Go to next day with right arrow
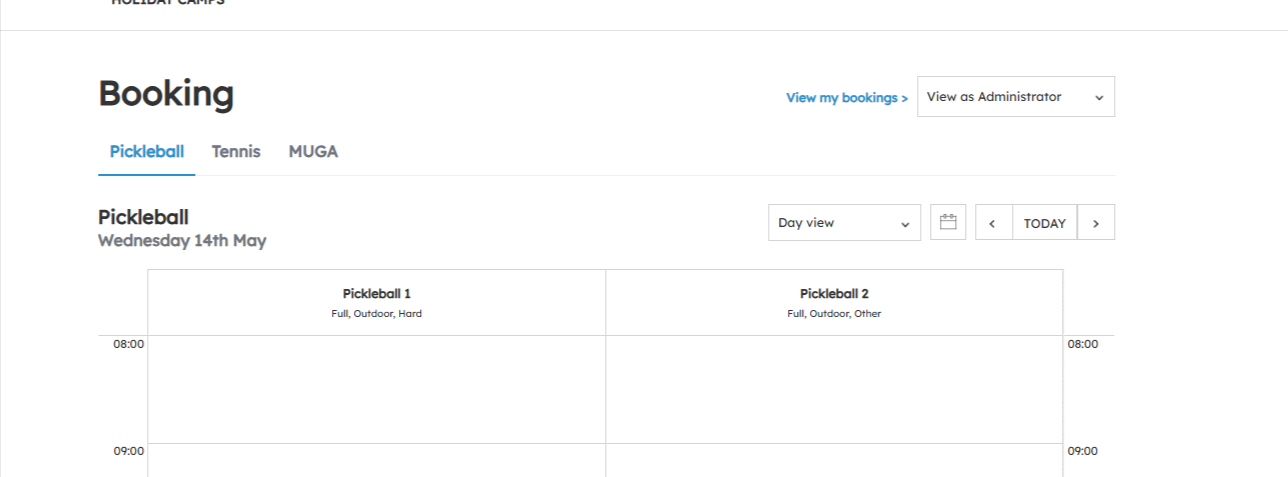This screenshot has width=1288, height=477. point(1096,223)
